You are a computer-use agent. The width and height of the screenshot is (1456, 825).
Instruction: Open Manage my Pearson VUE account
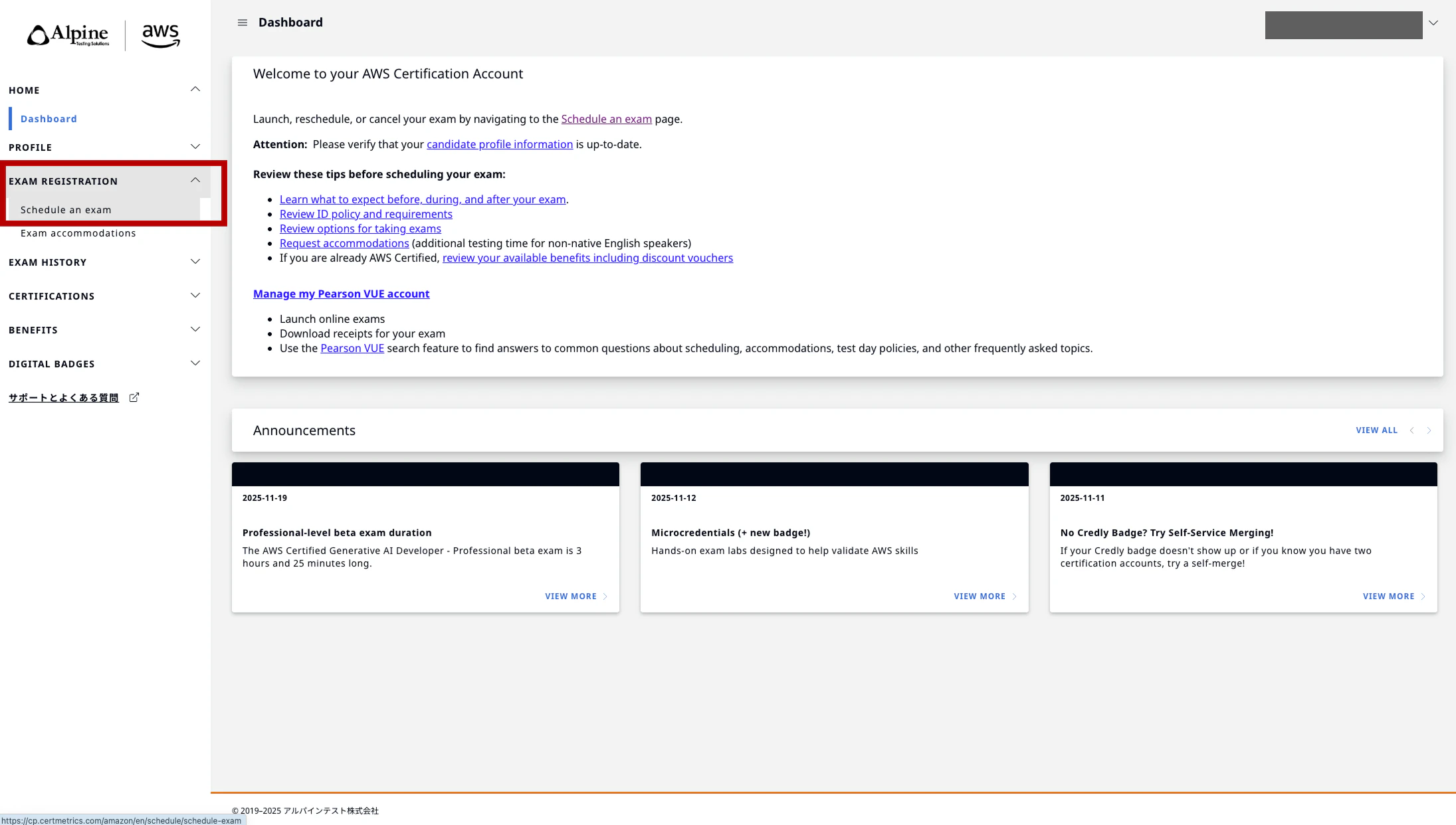342,294
